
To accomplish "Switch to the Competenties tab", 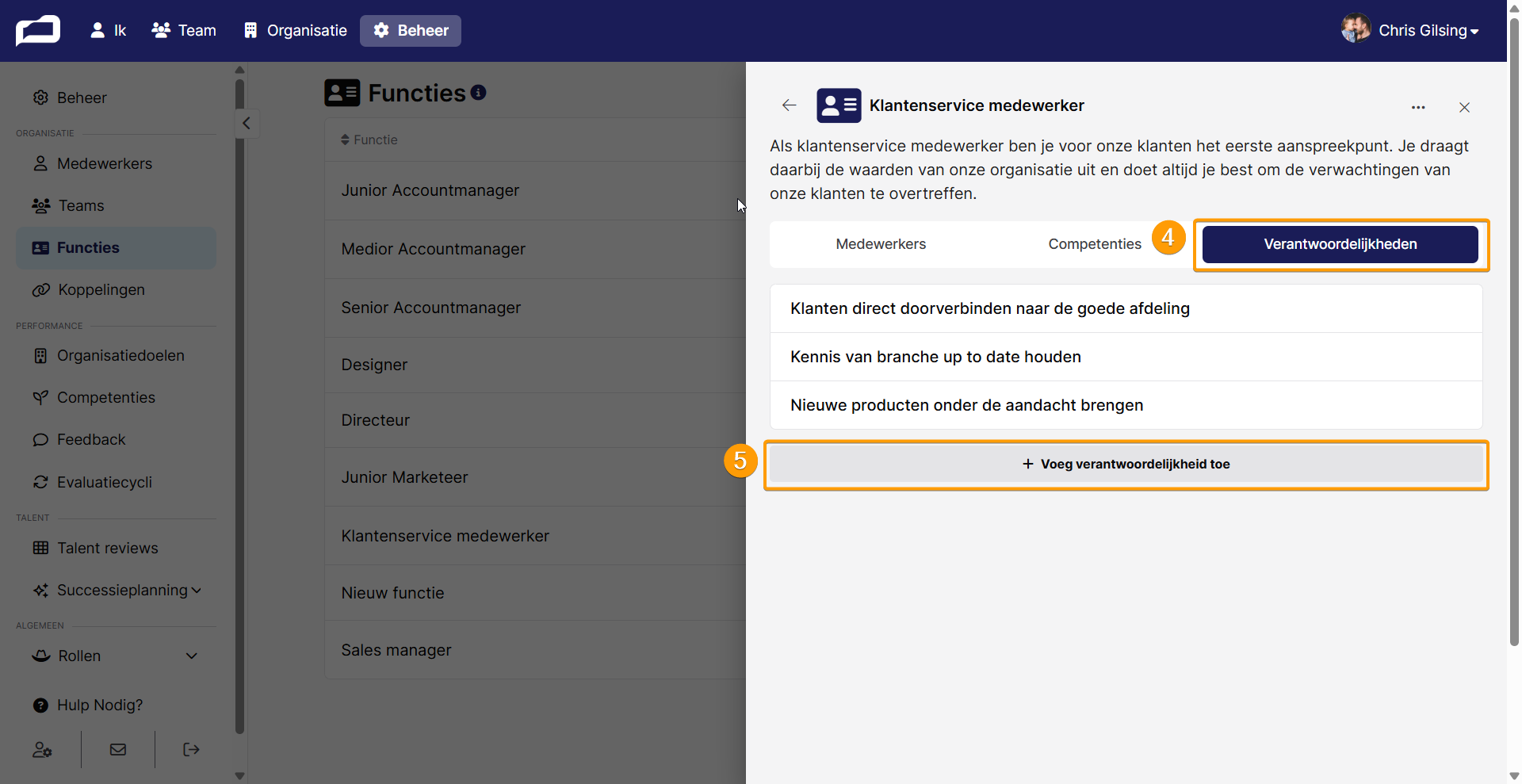I will (1095, 244).
